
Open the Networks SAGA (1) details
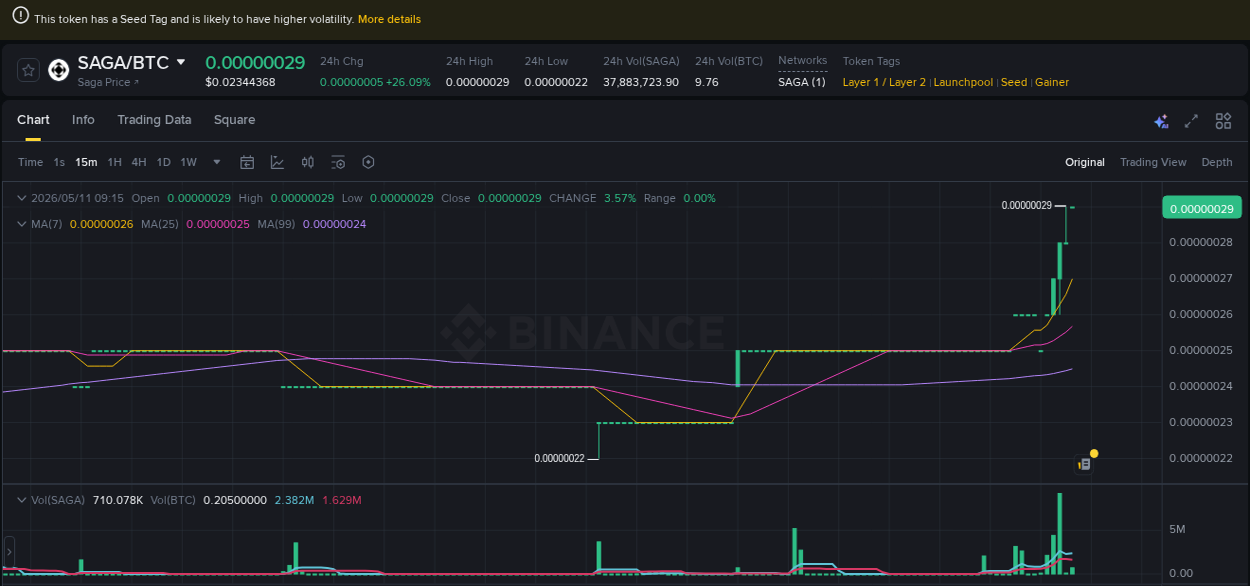tap(802, 82)
